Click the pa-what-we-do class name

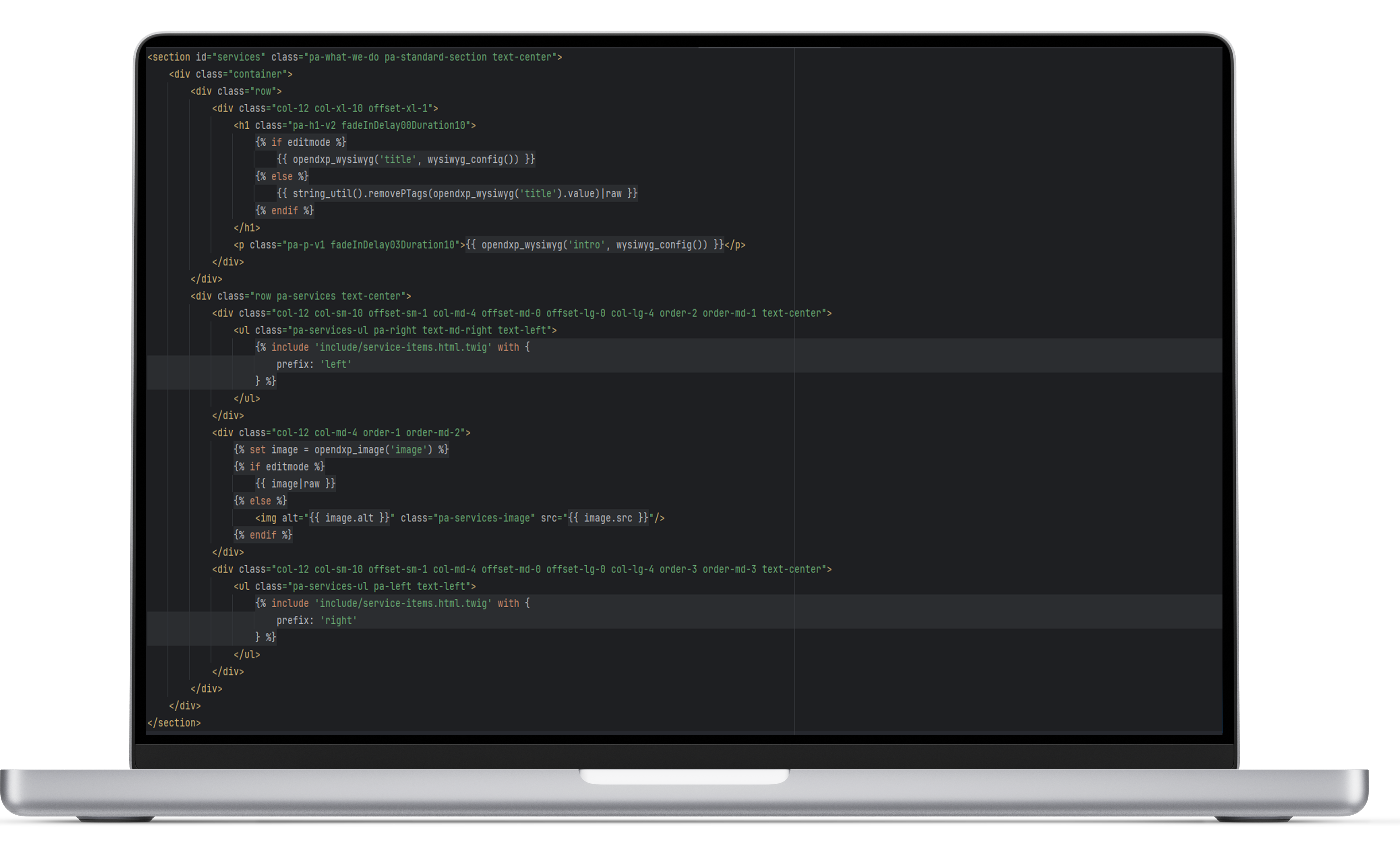[343, 57]
